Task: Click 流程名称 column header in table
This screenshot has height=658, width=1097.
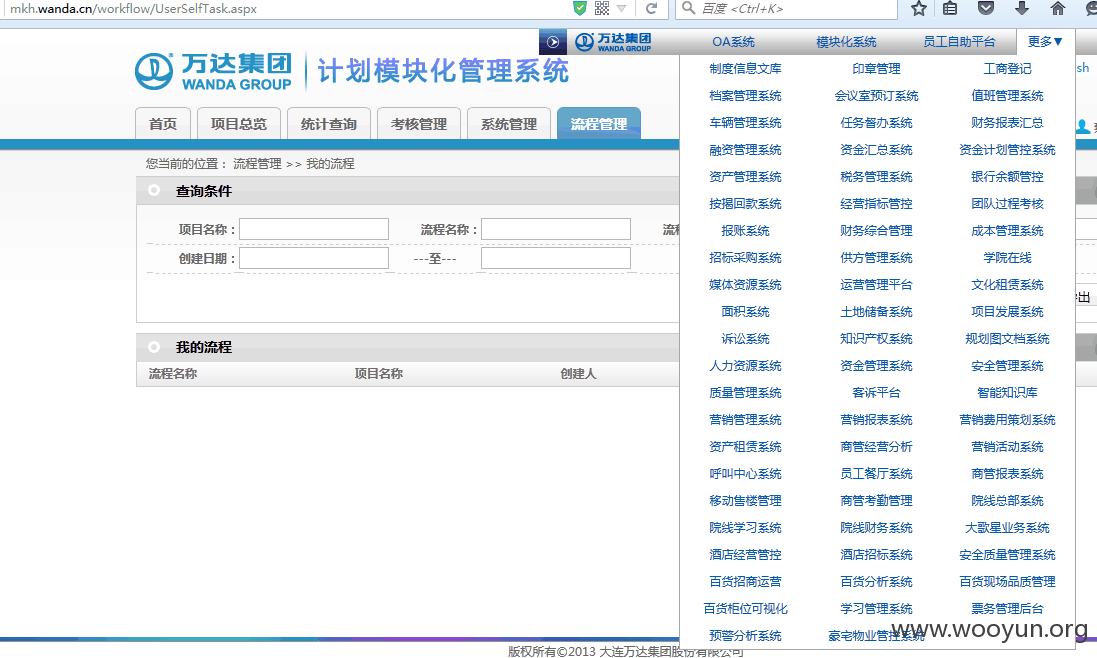Action: click(x=173, y=374)
